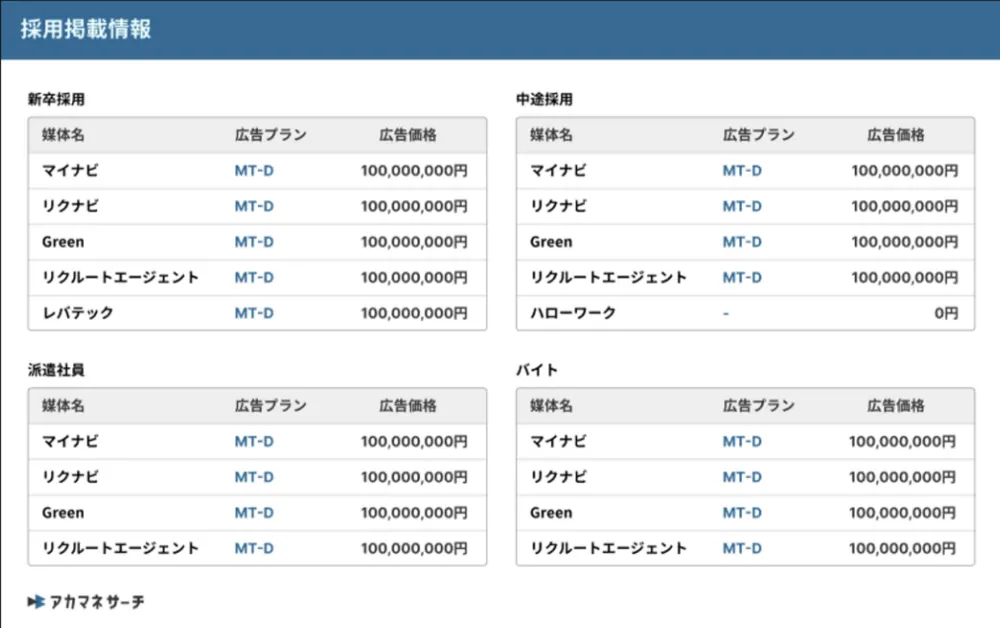Select リクルートエージェント name in 中途採用 table

(x=608, y=278)
